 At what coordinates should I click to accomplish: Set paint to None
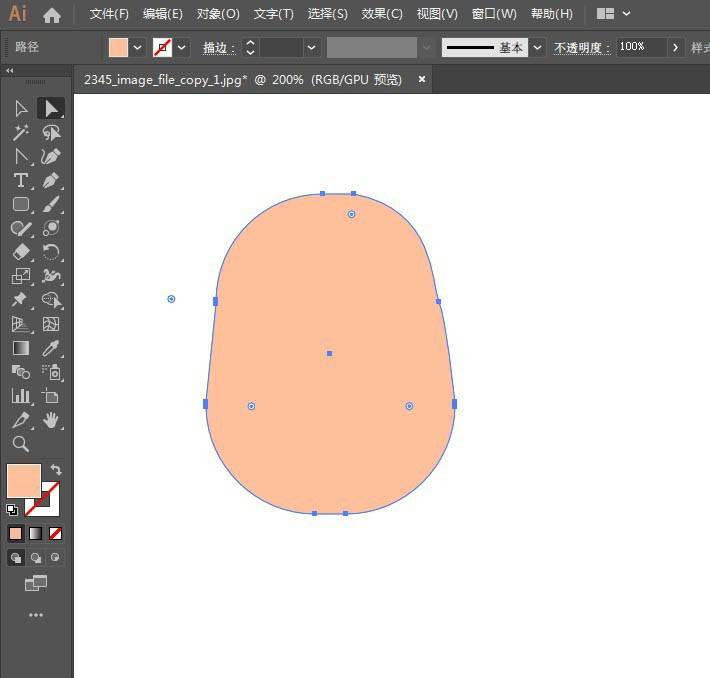(x=55, y=534)
